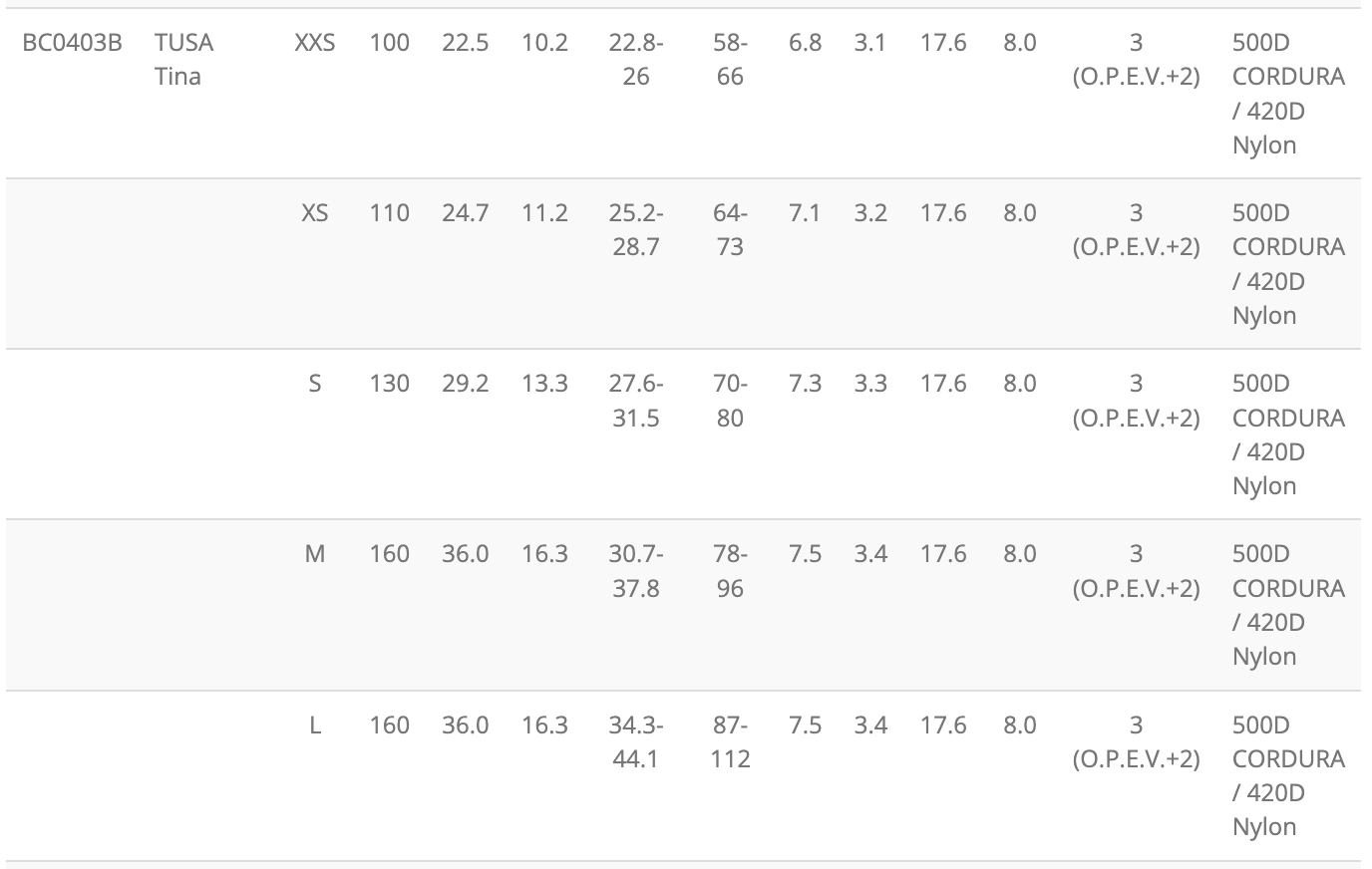Click the S size cell
The image size is (1372, 869).
(x=315, y=384)
